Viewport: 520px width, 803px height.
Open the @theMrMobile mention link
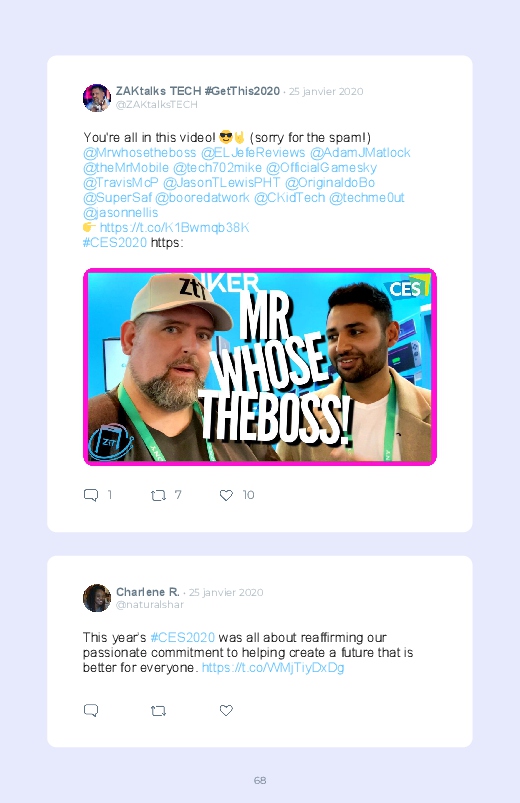[x=126, y=167]
